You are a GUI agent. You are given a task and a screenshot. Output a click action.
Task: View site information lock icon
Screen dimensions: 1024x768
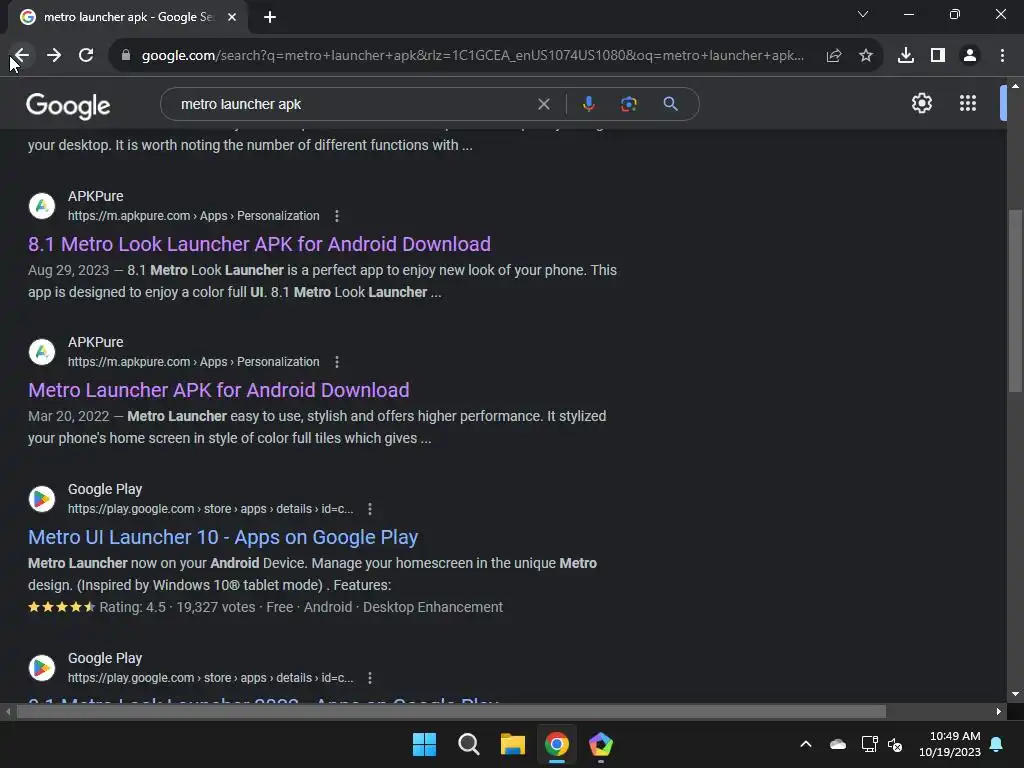126,56
